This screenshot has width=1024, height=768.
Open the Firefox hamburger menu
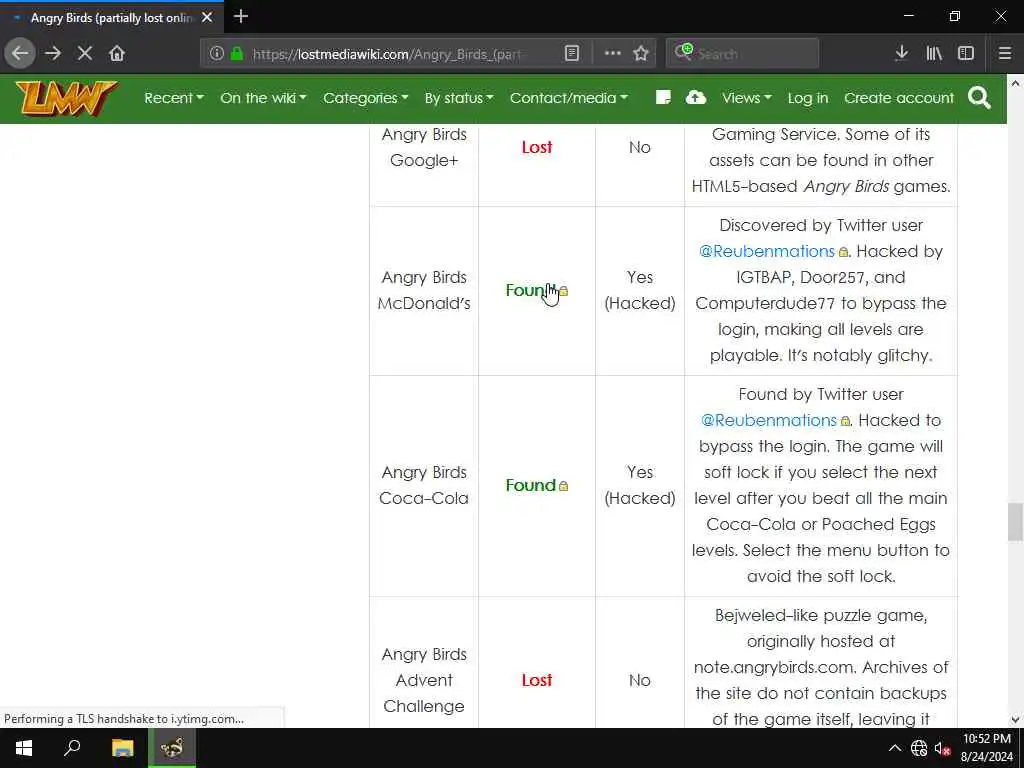click(x=1005, y=54)
